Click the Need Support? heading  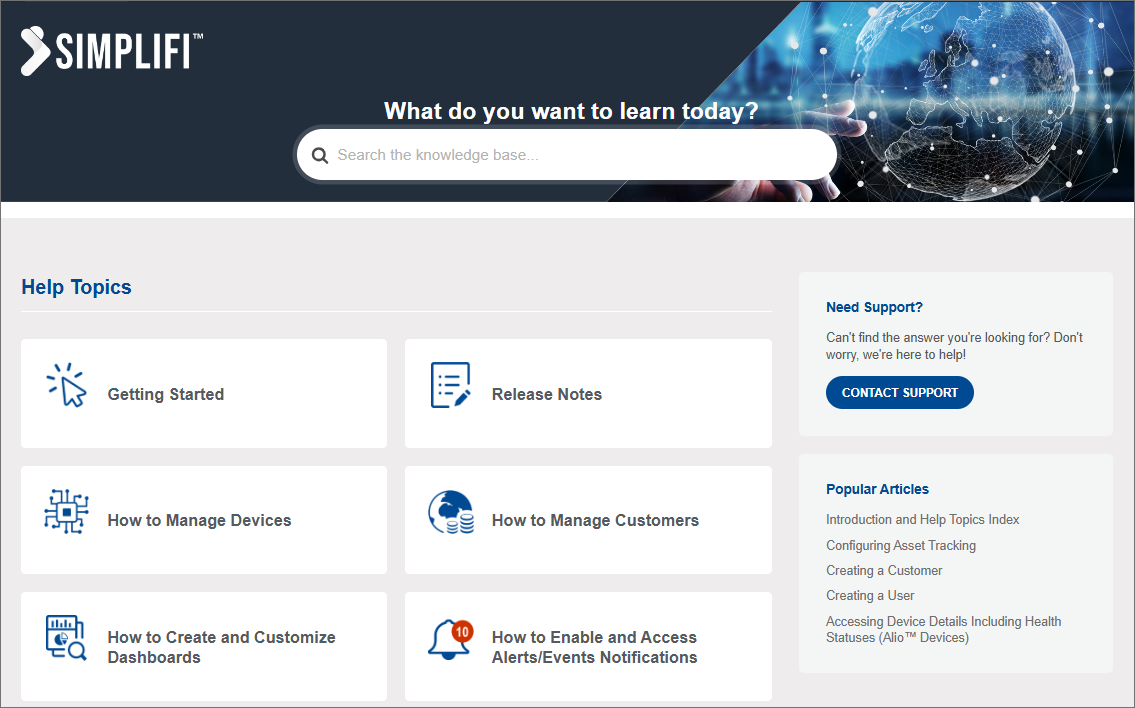click(874, 307)
